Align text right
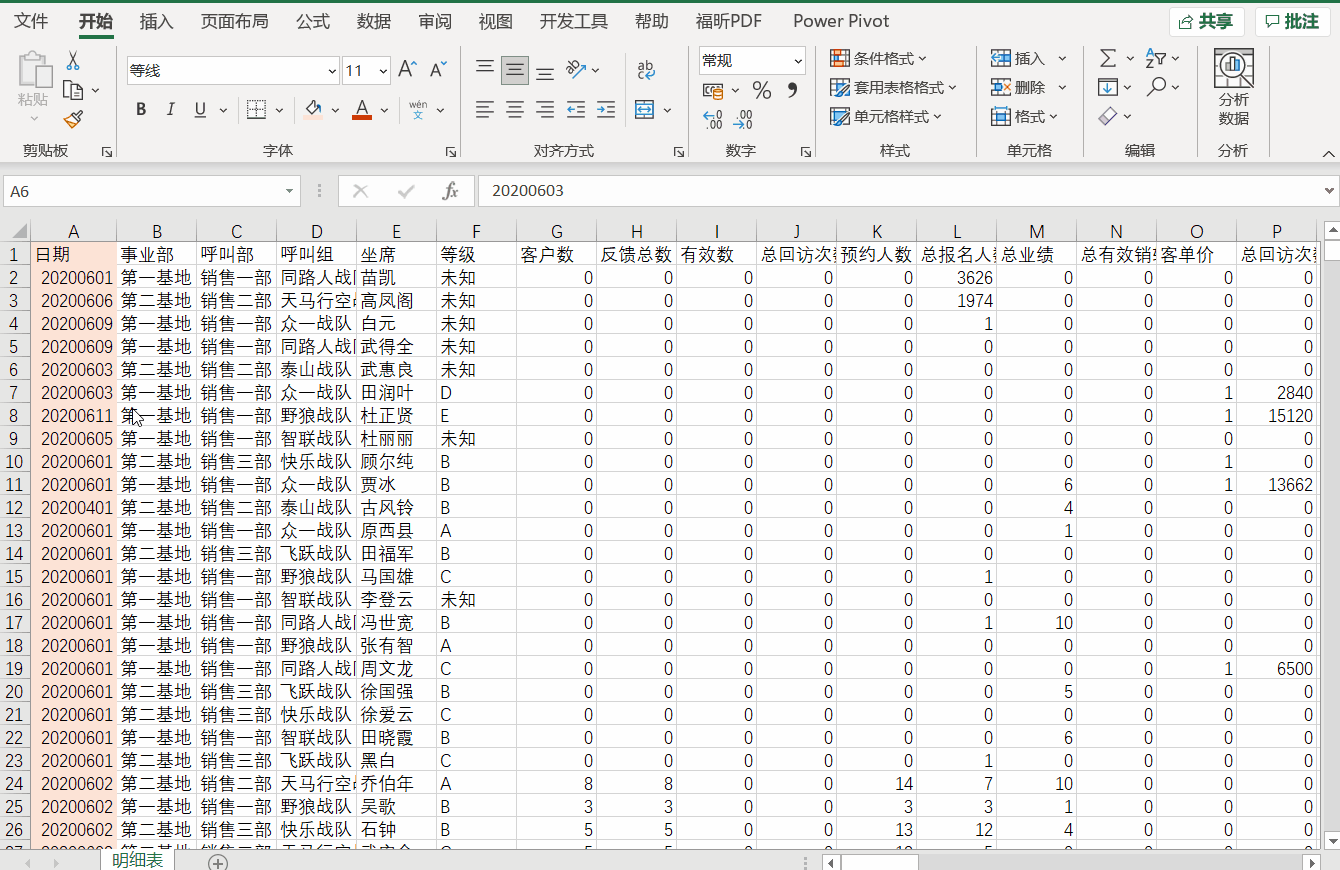 pos(545,110)
